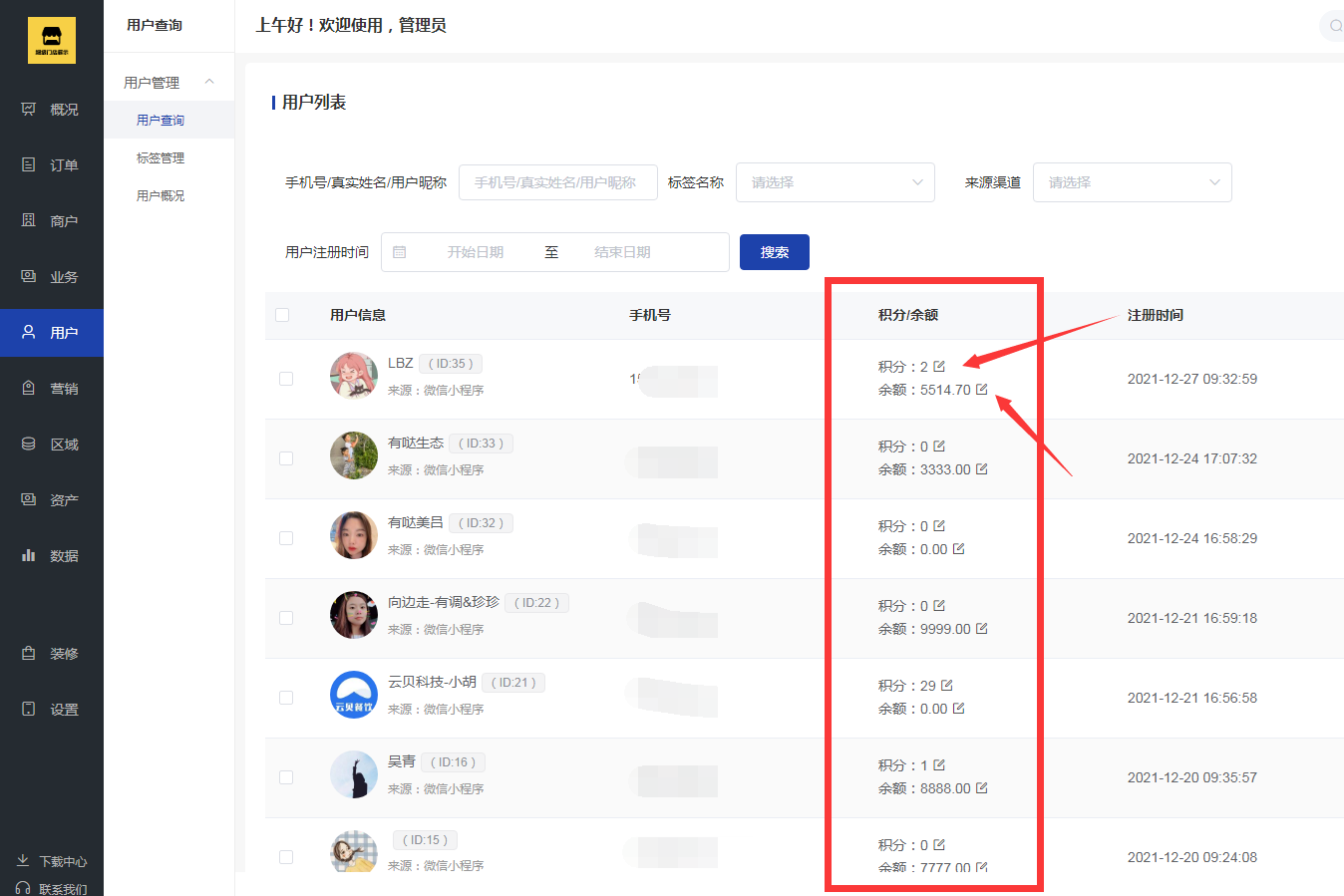Edit balance 0.00 icon for 有哒美吕
The height and width of the screenshot is (896, 1344).
pos(959,548)
